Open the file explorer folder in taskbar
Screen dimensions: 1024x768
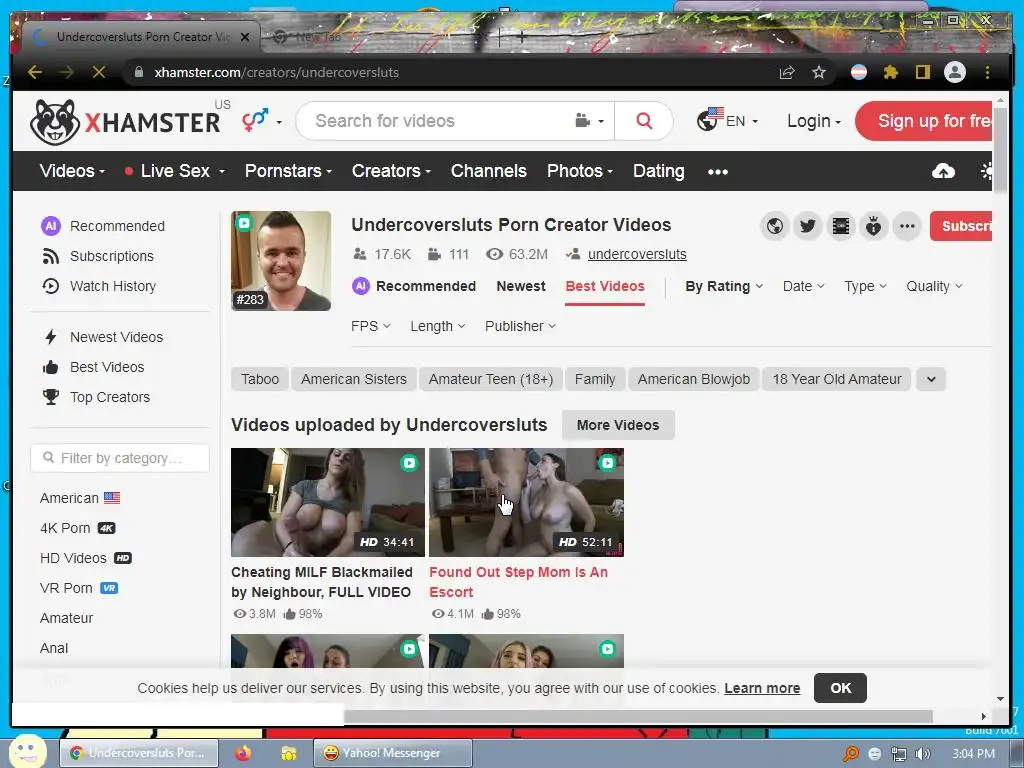coord(288,753)
